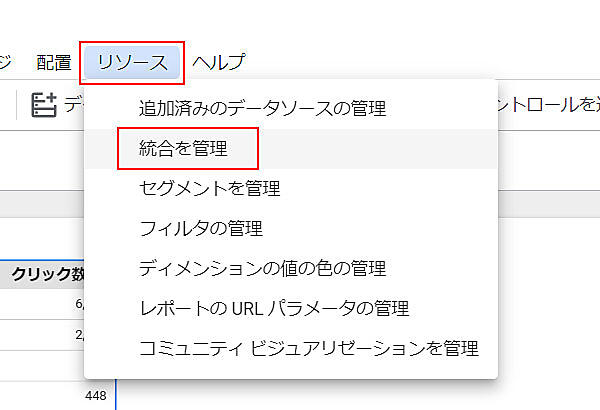Choose 統合を管理 menu entry
The image size is (600, 410).
tap(291, 149)
